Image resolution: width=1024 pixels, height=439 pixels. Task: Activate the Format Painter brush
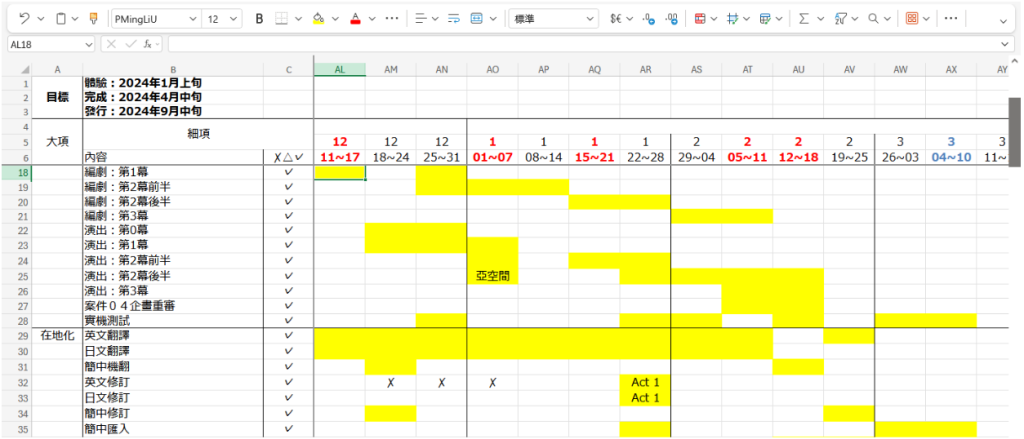click(93, 18)
